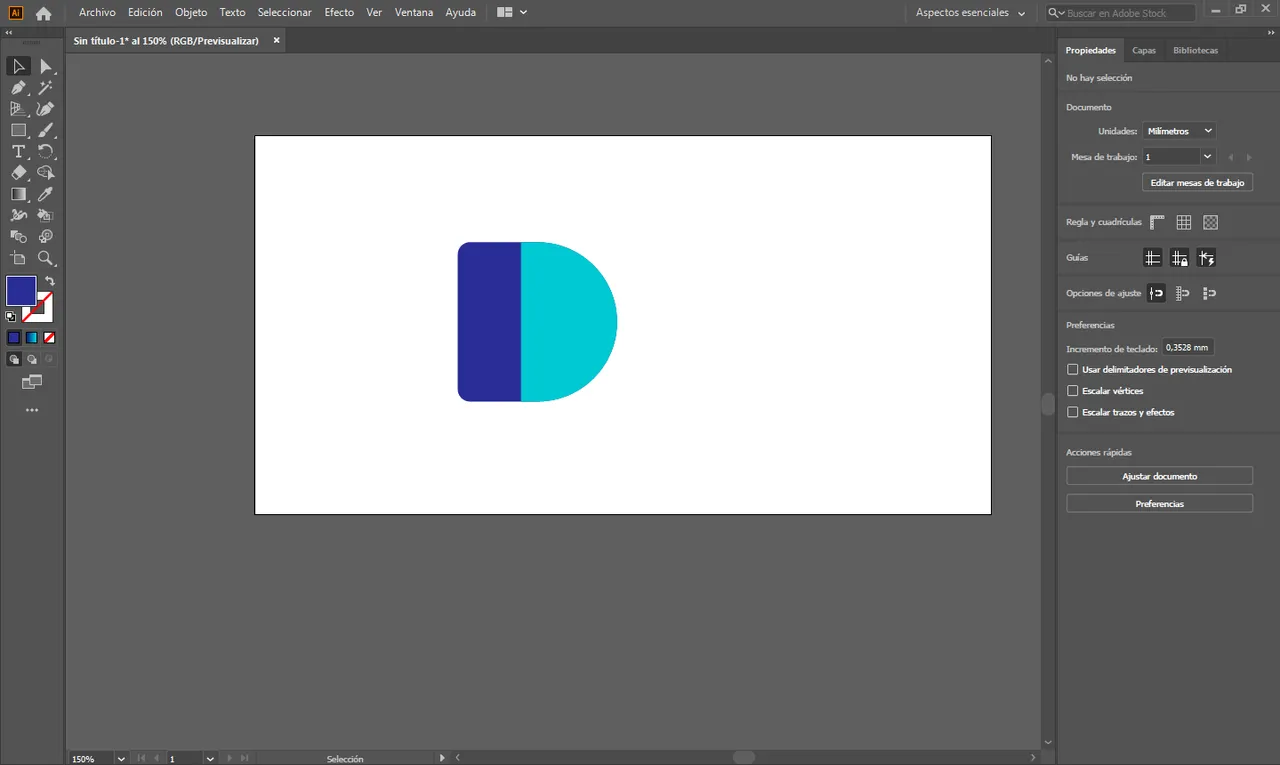Select the Paintbrush tool
Viewport: 1280px width, 765px height.
point(45,130)
